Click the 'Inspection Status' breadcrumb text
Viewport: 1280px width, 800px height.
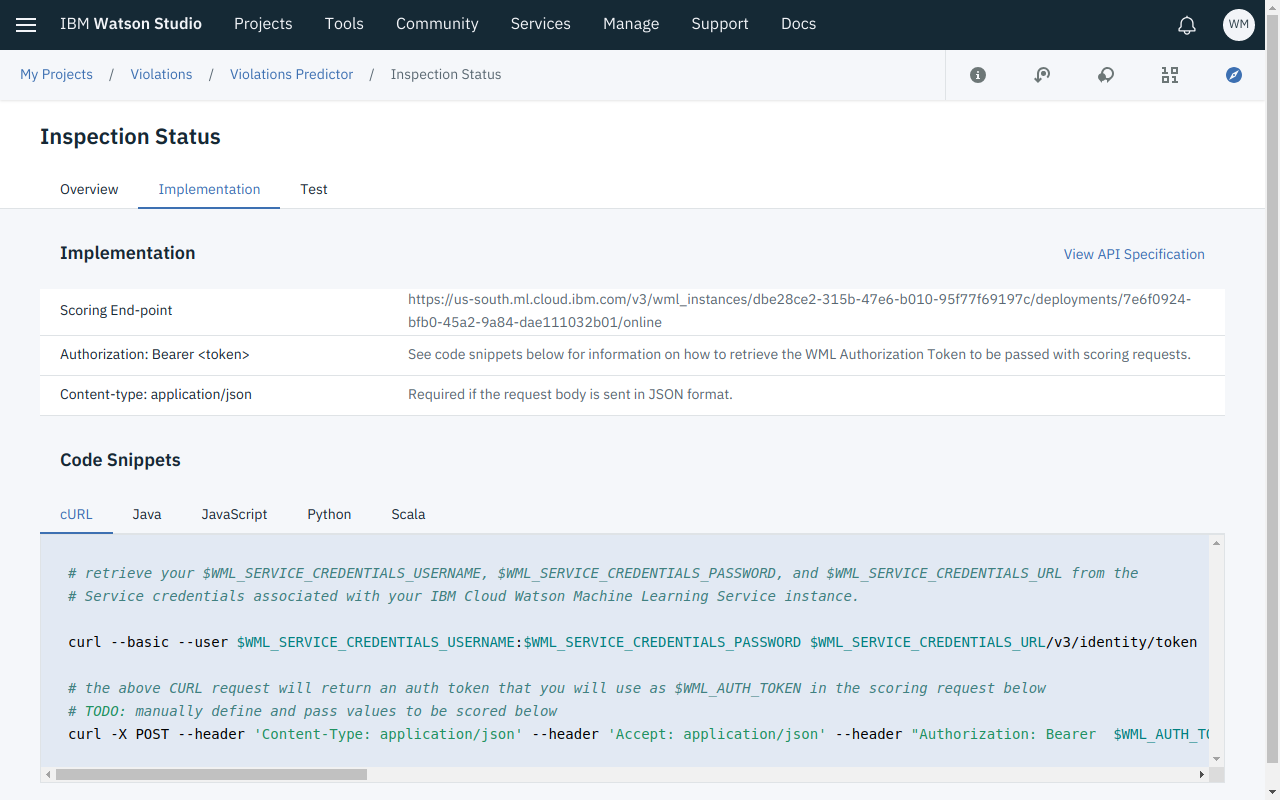click(446, 74)
